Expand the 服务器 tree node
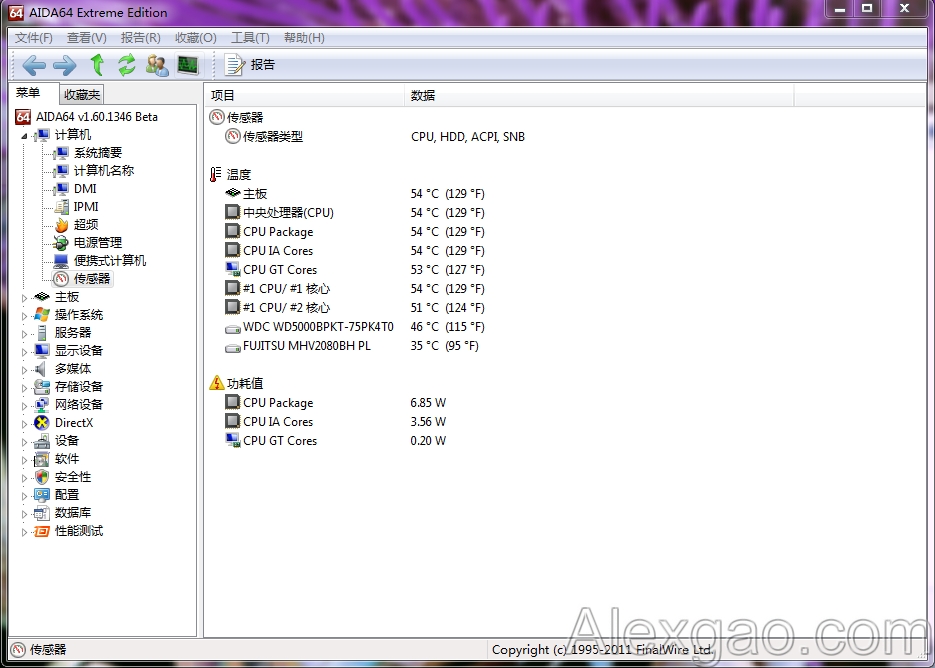The height and width of the screenshot is (668, 935). pyautogui.click(x=24, y=333)
